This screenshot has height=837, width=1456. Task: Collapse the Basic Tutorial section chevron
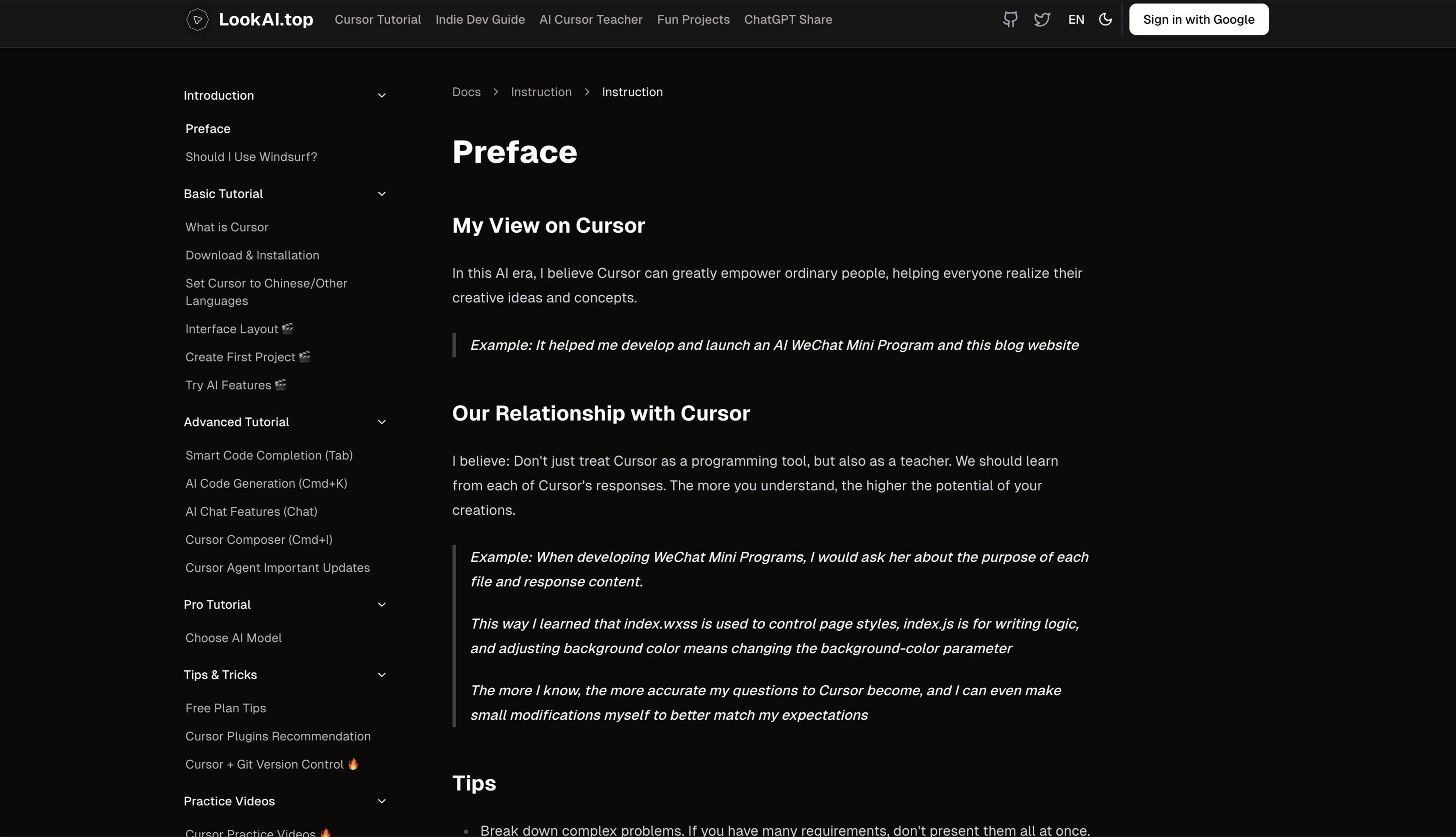coord(382,194)
